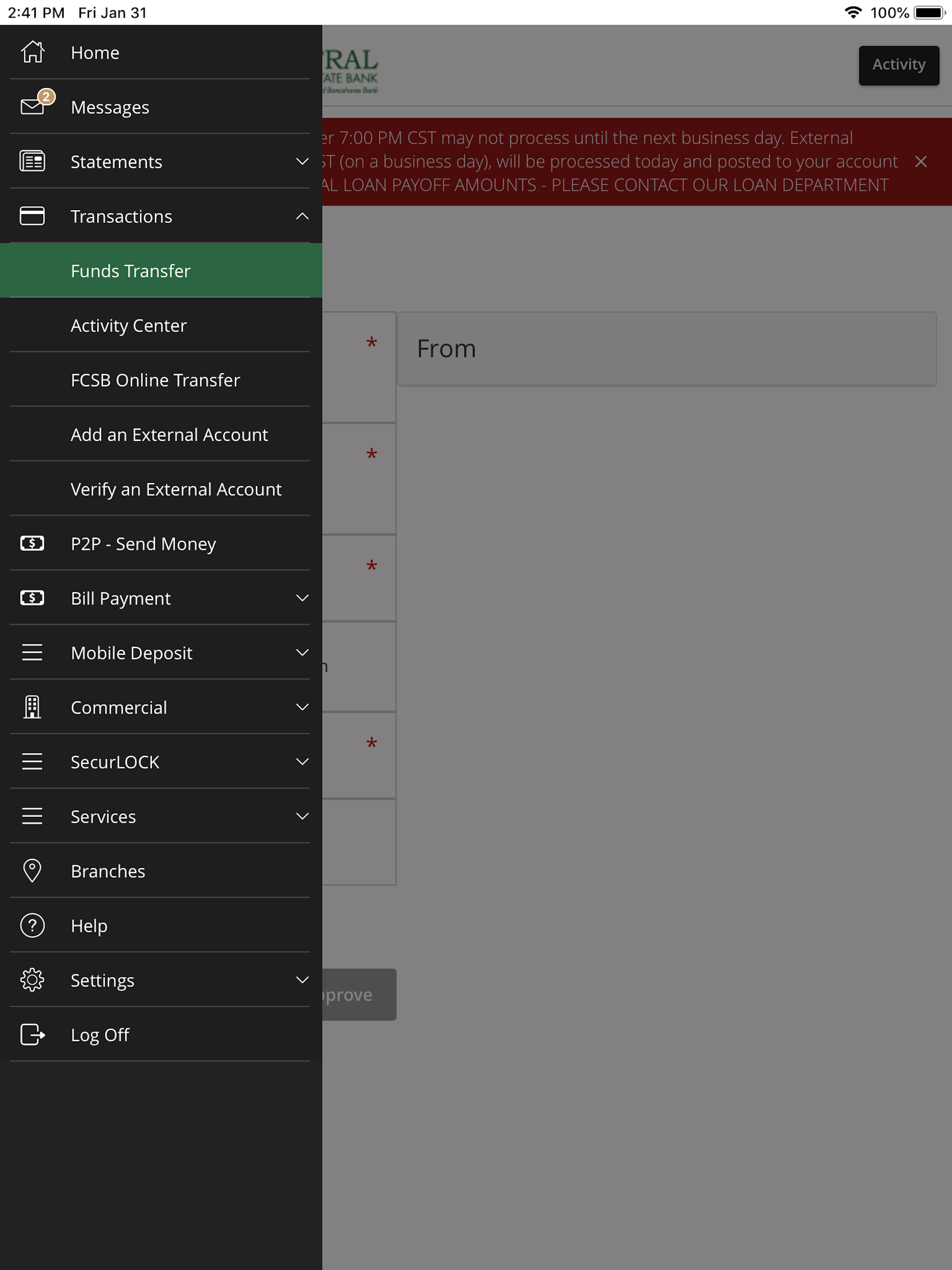
Task: Open the Branches menu entry
Action: point(161,870)
